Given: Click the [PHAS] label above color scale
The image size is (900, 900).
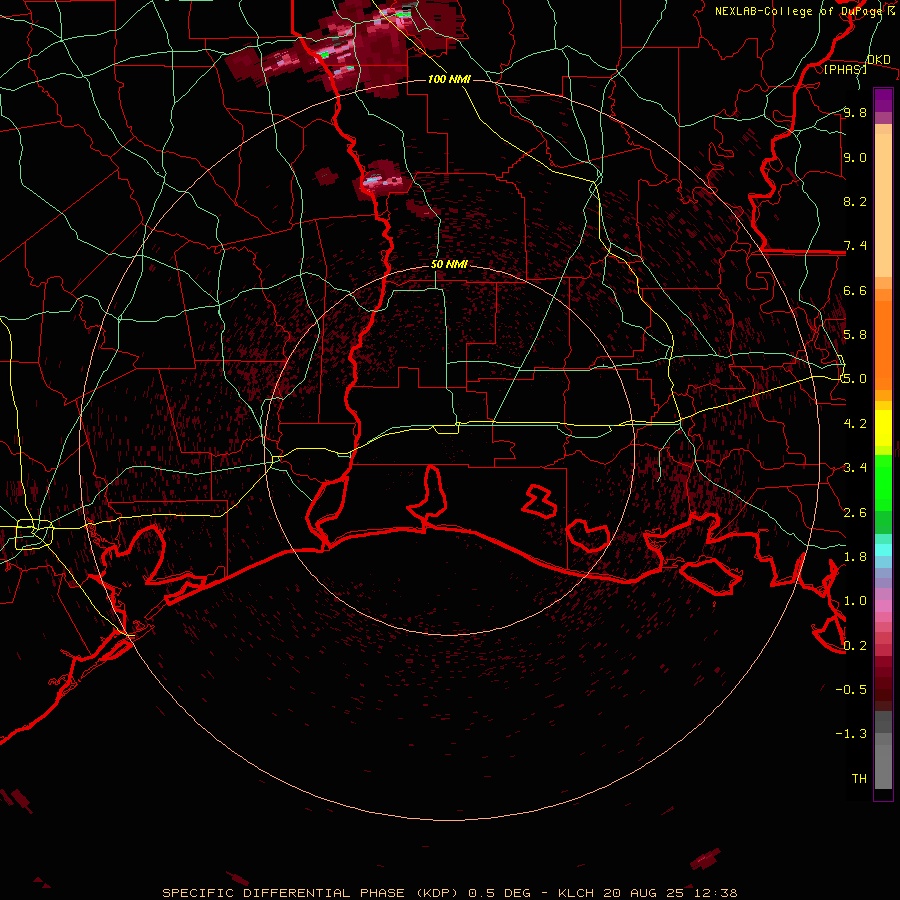Looking at the screenshot, I should 845,69.
